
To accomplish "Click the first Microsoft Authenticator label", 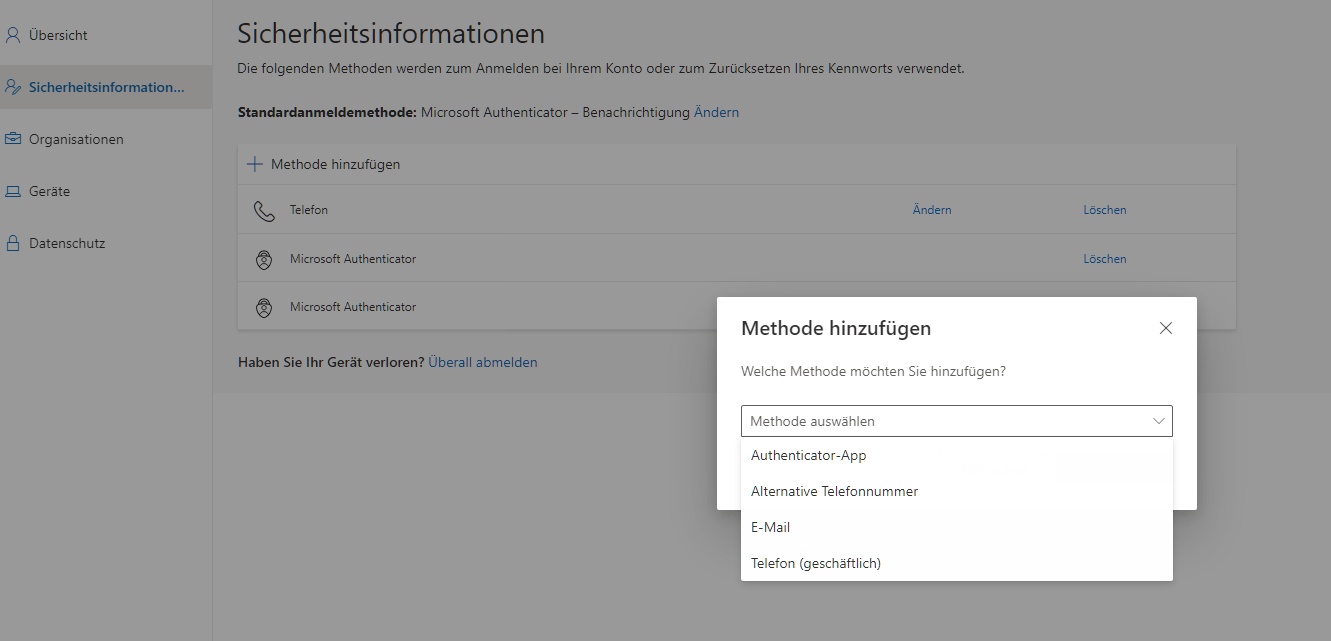I will (353, 259).
